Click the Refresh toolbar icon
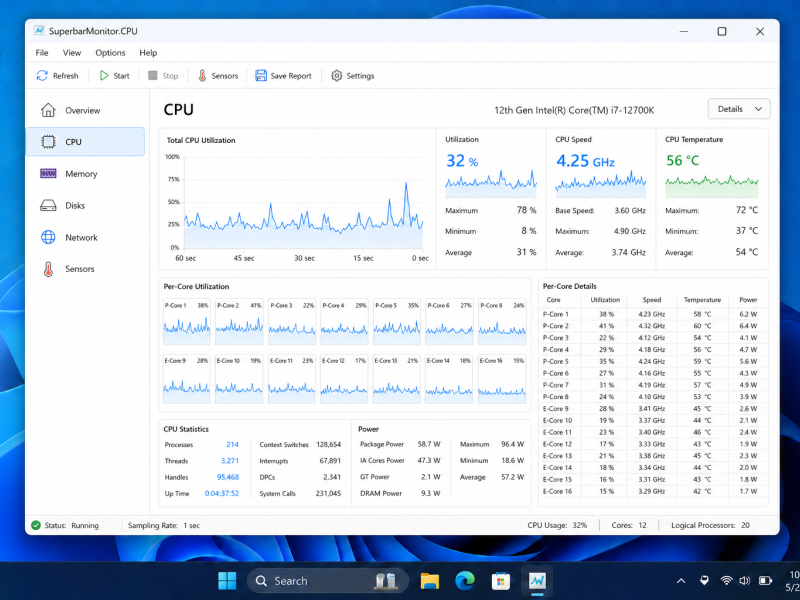The height and width of the screenshot is (600, 800). [42, 76]
